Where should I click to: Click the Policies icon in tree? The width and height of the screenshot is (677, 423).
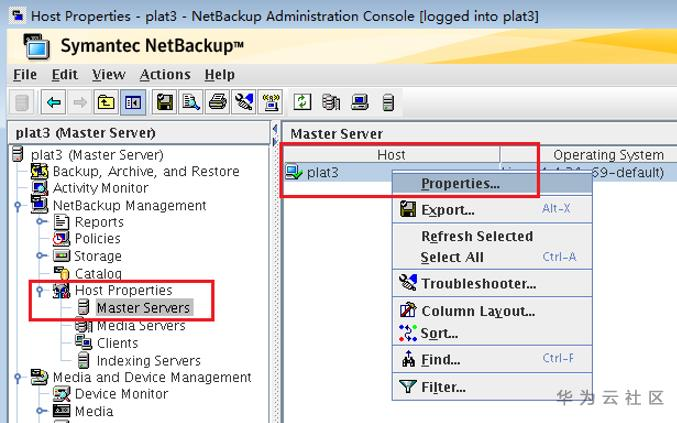[62, 239]
